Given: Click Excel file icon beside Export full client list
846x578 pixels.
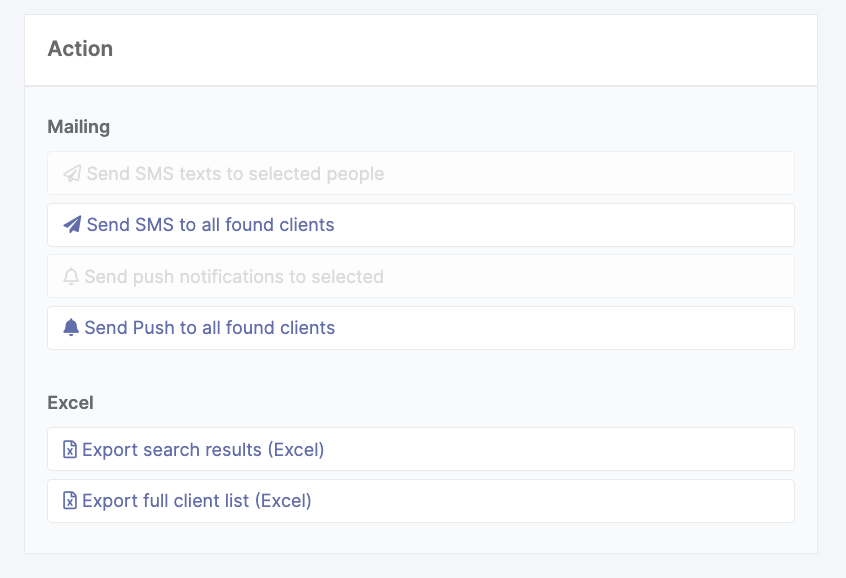Looking at the screenshot, I should coord(70,501).
